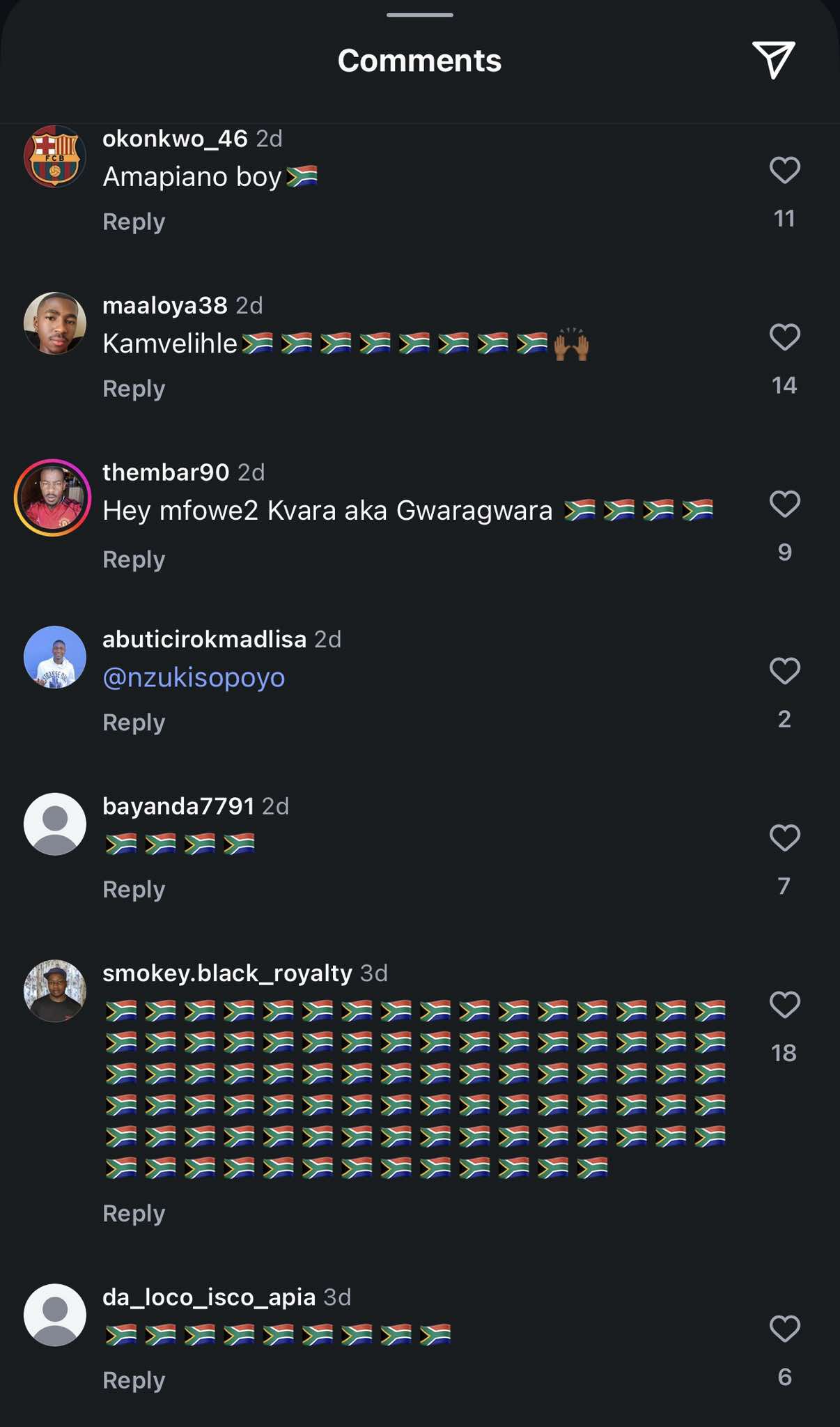
Task: View thembar90's story ring avatar
Action: click(x=53, y=497)
